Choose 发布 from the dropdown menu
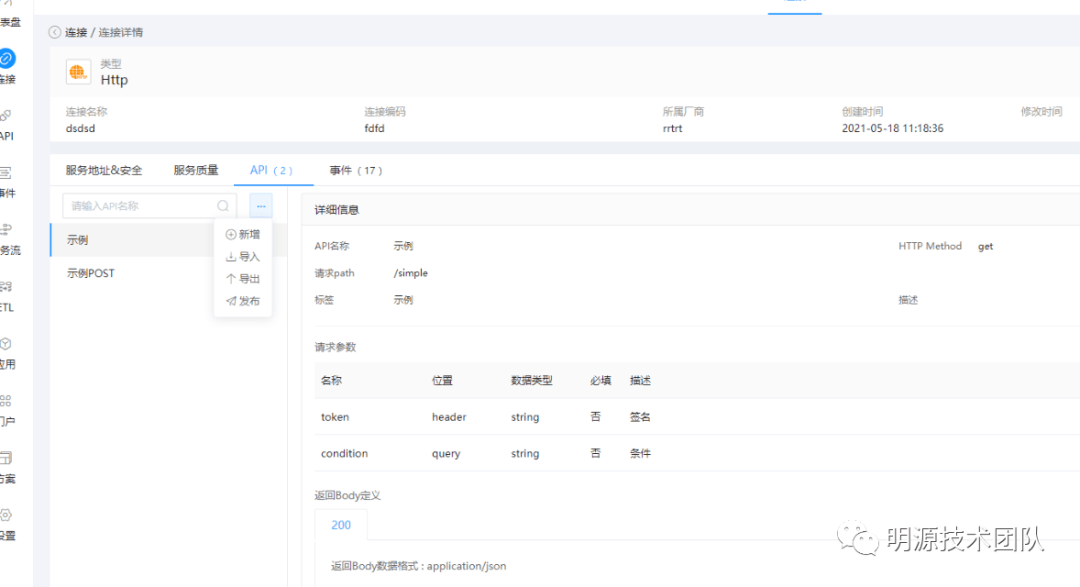The width and height of the screenshot is (1080, 587). coord(243,301)
